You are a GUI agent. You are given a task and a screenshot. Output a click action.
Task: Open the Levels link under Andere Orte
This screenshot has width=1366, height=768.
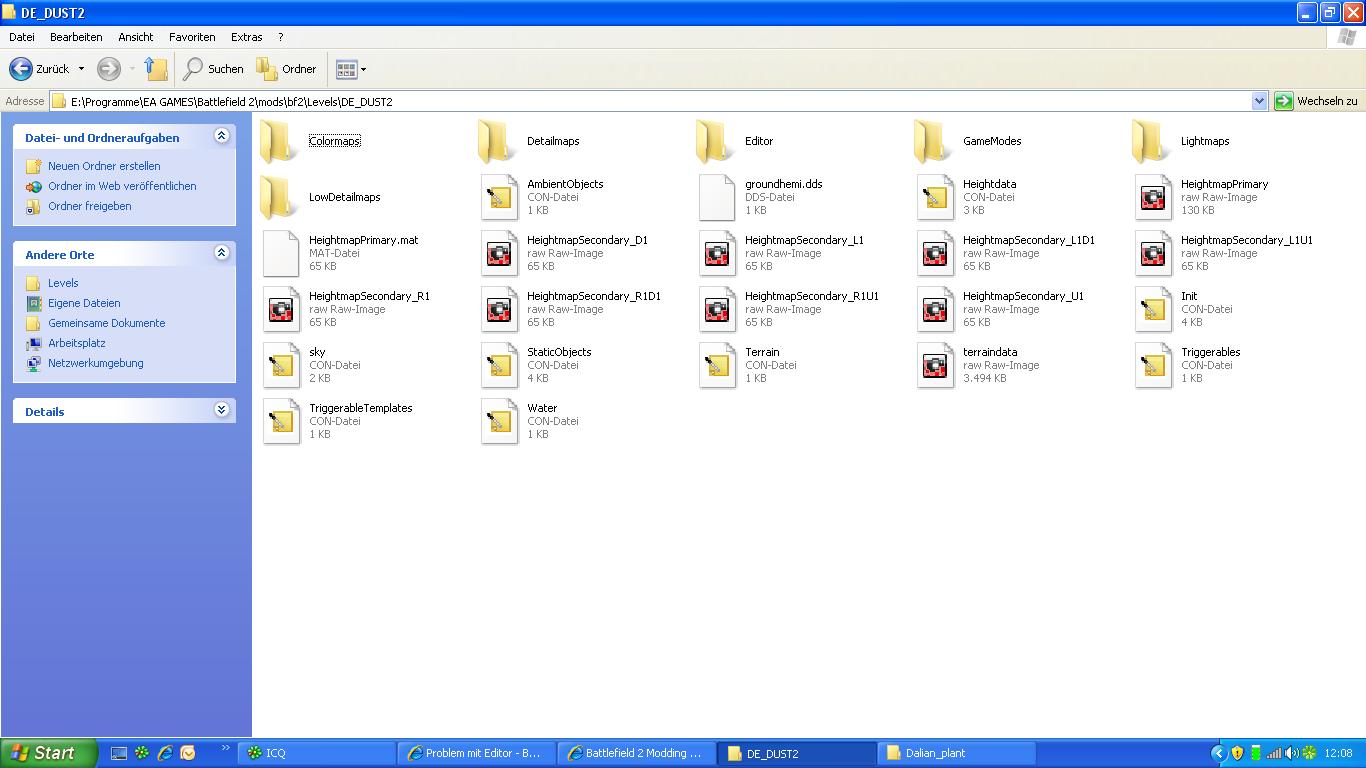coord(63,283)
